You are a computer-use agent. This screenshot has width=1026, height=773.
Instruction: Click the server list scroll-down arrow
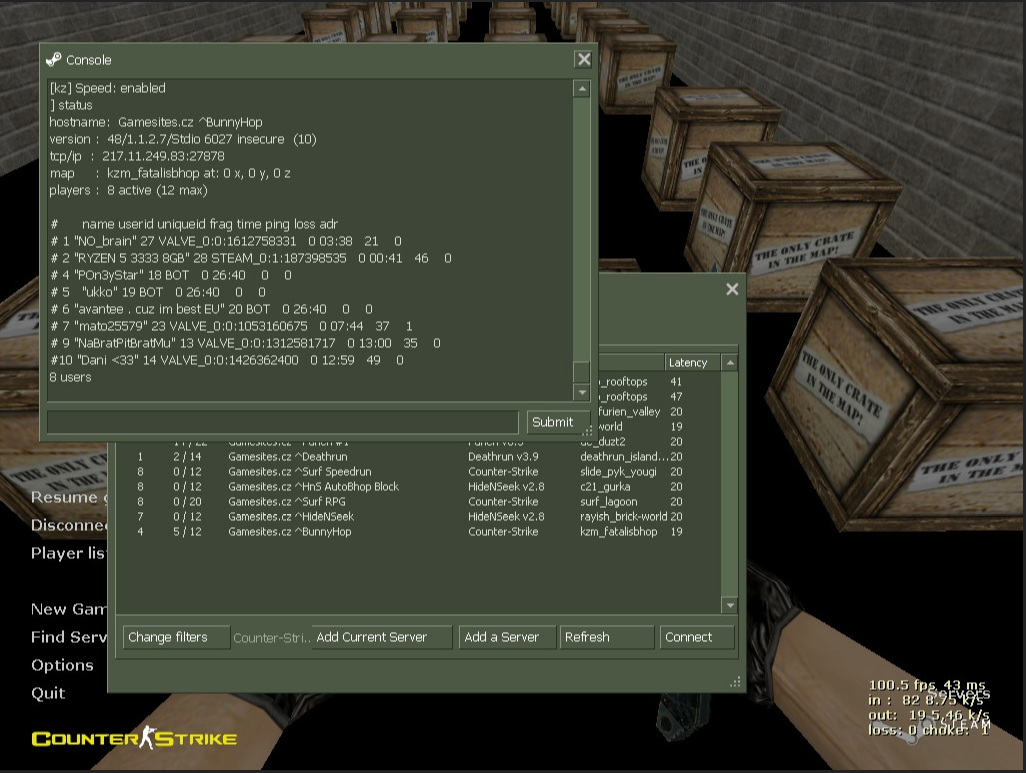click(x=730, y=605)
